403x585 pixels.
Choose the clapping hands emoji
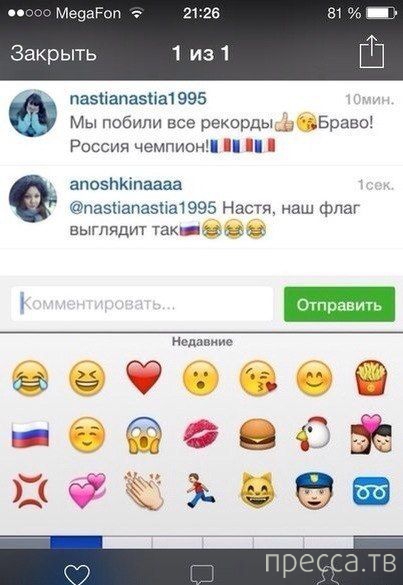pyautogui.click(x=144, y=490)
